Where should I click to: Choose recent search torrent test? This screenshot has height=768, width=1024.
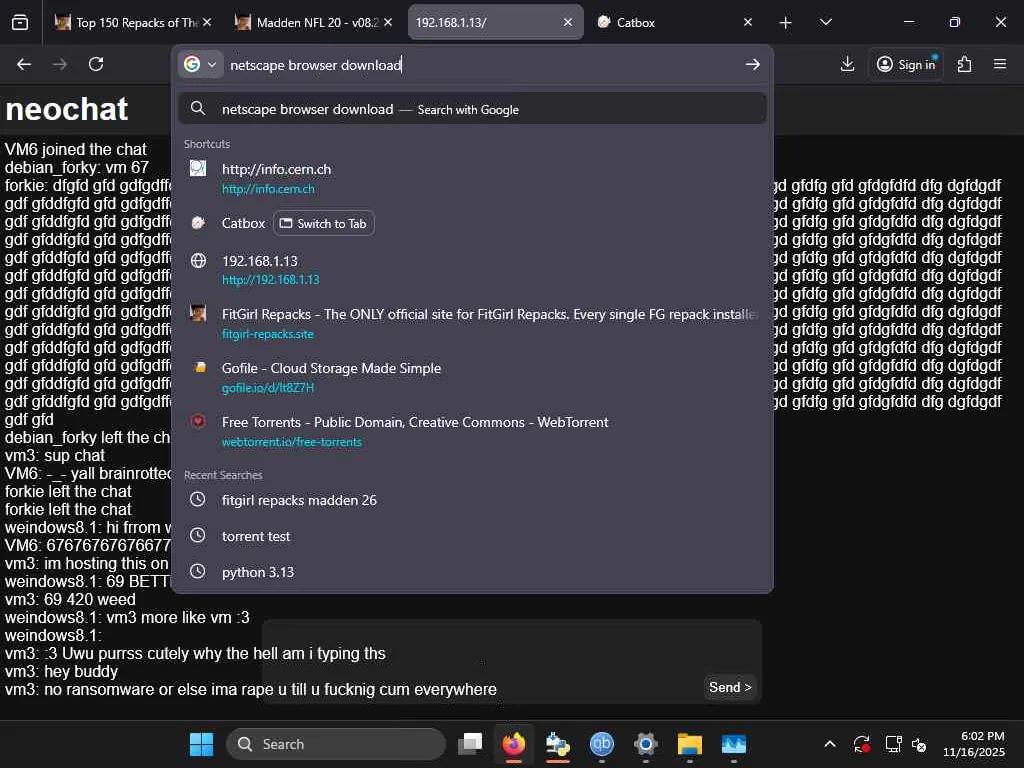pyautogui.click(x=472, y=536)
